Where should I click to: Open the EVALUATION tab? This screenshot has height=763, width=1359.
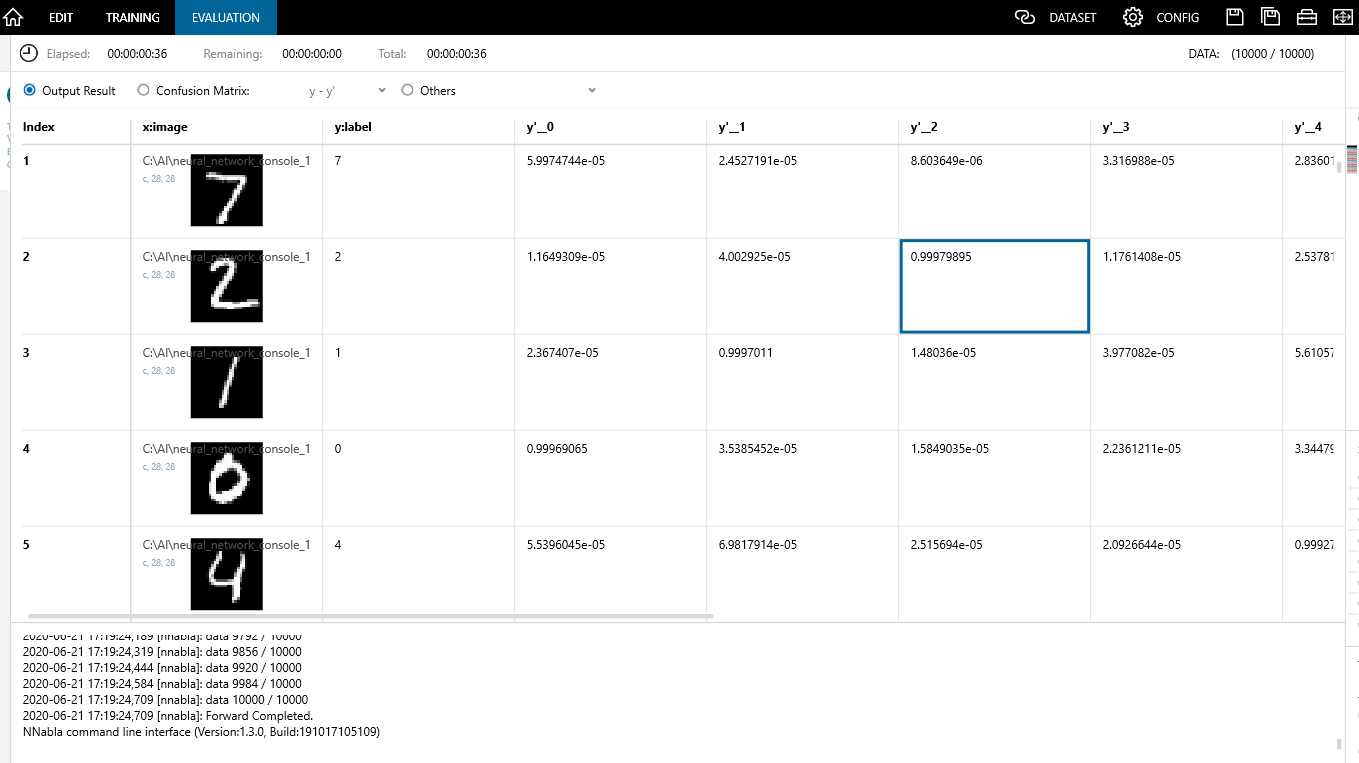226,17
